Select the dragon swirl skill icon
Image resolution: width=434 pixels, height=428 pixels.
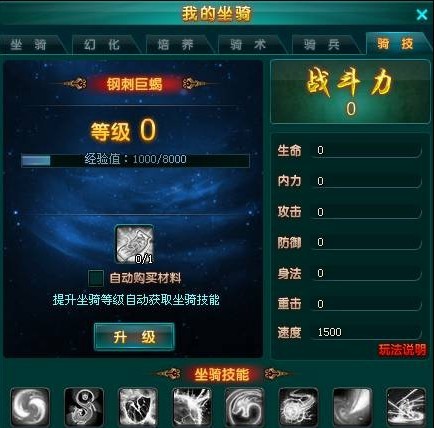coord(245,407)
